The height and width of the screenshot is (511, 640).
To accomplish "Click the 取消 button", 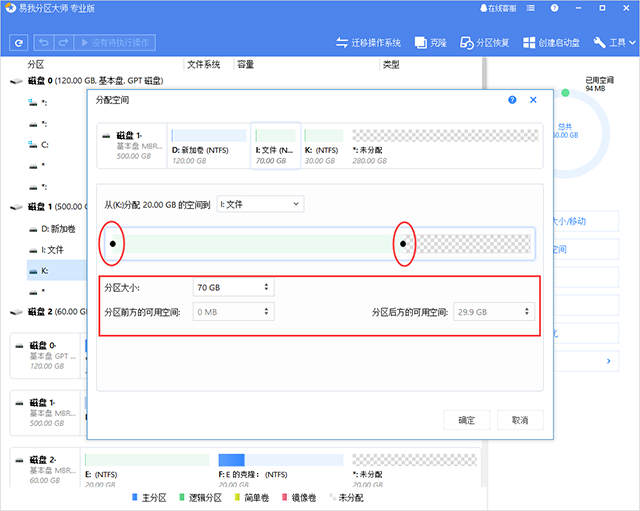I will (519, 420).
